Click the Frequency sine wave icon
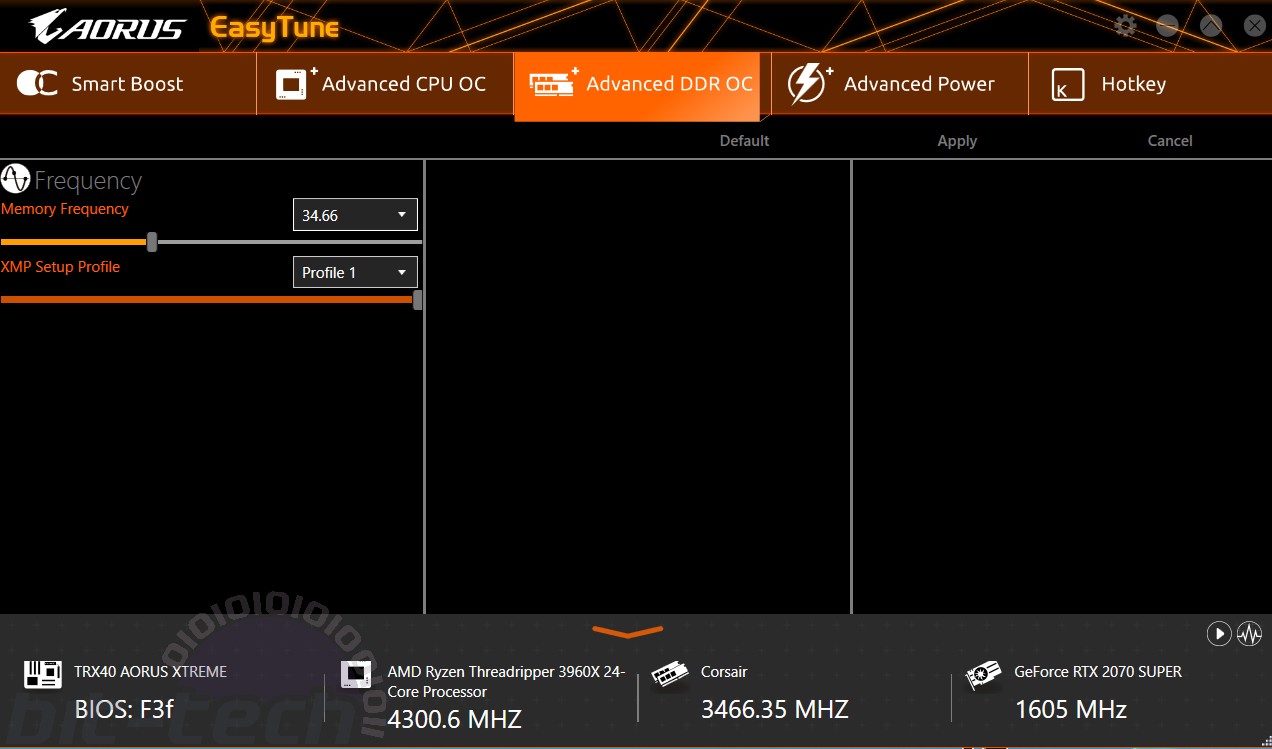The height and width of the screenshot is (749, 1272). click(x=16, y=179)
